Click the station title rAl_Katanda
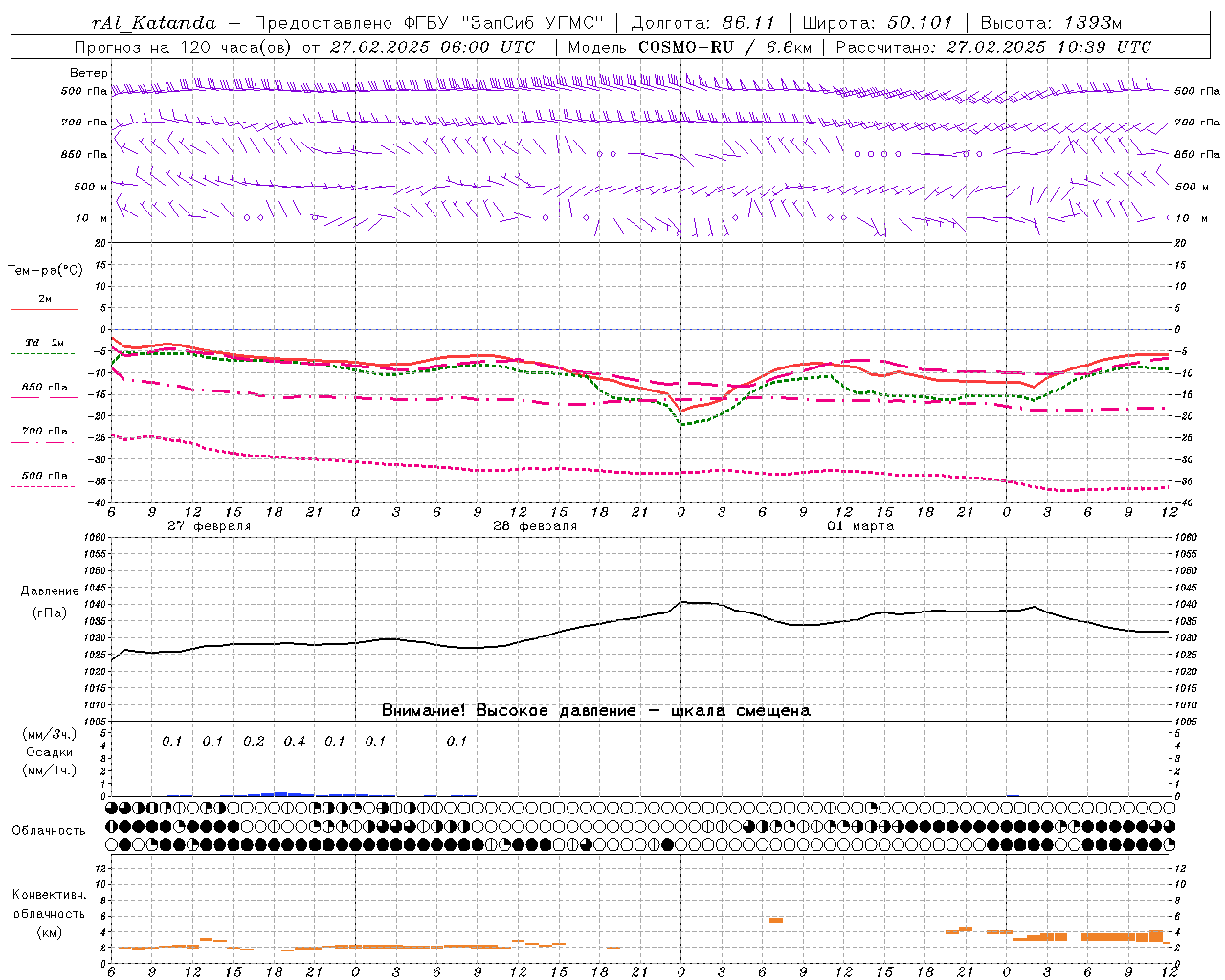The width and height of the screenshot is (1225, 980). (154, 23)
